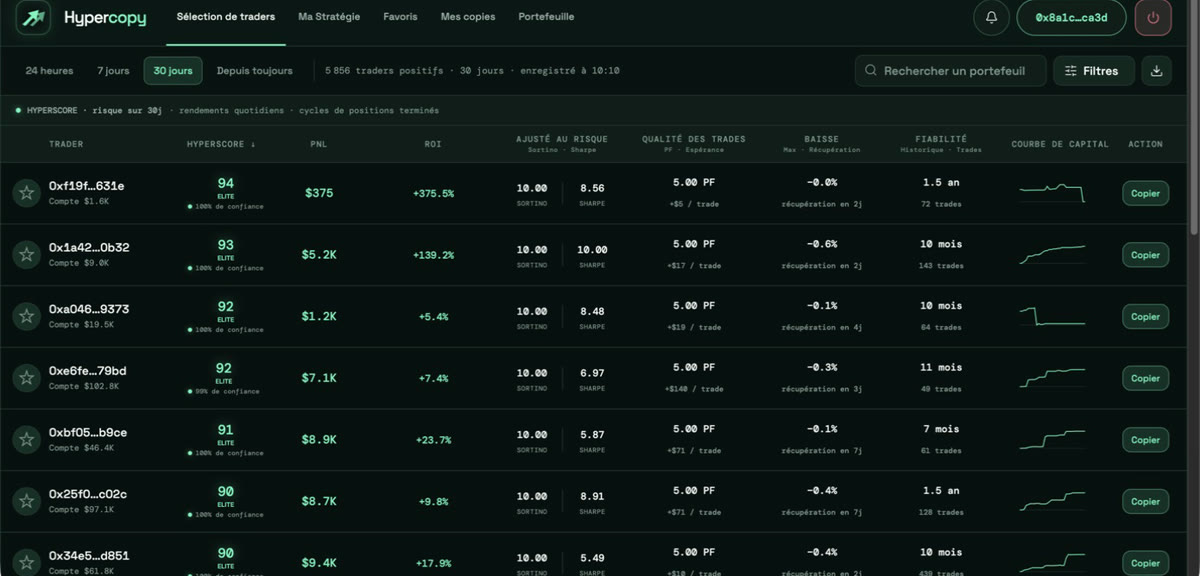
Task: Open trader address 0x25f0…c02c
Action: pyautogui.click(x=88, y=494)
